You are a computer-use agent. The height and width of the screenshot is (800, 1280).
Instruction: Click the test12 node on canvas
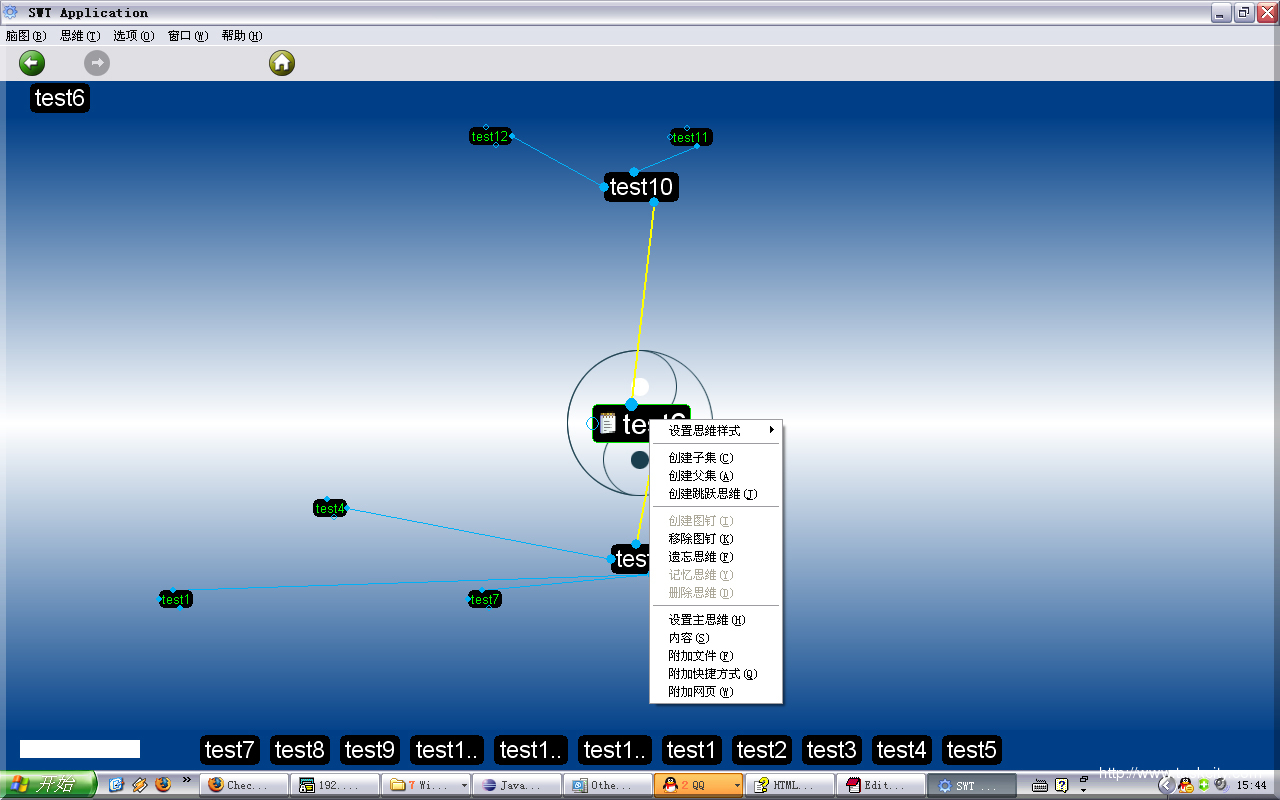pos(490,137)
